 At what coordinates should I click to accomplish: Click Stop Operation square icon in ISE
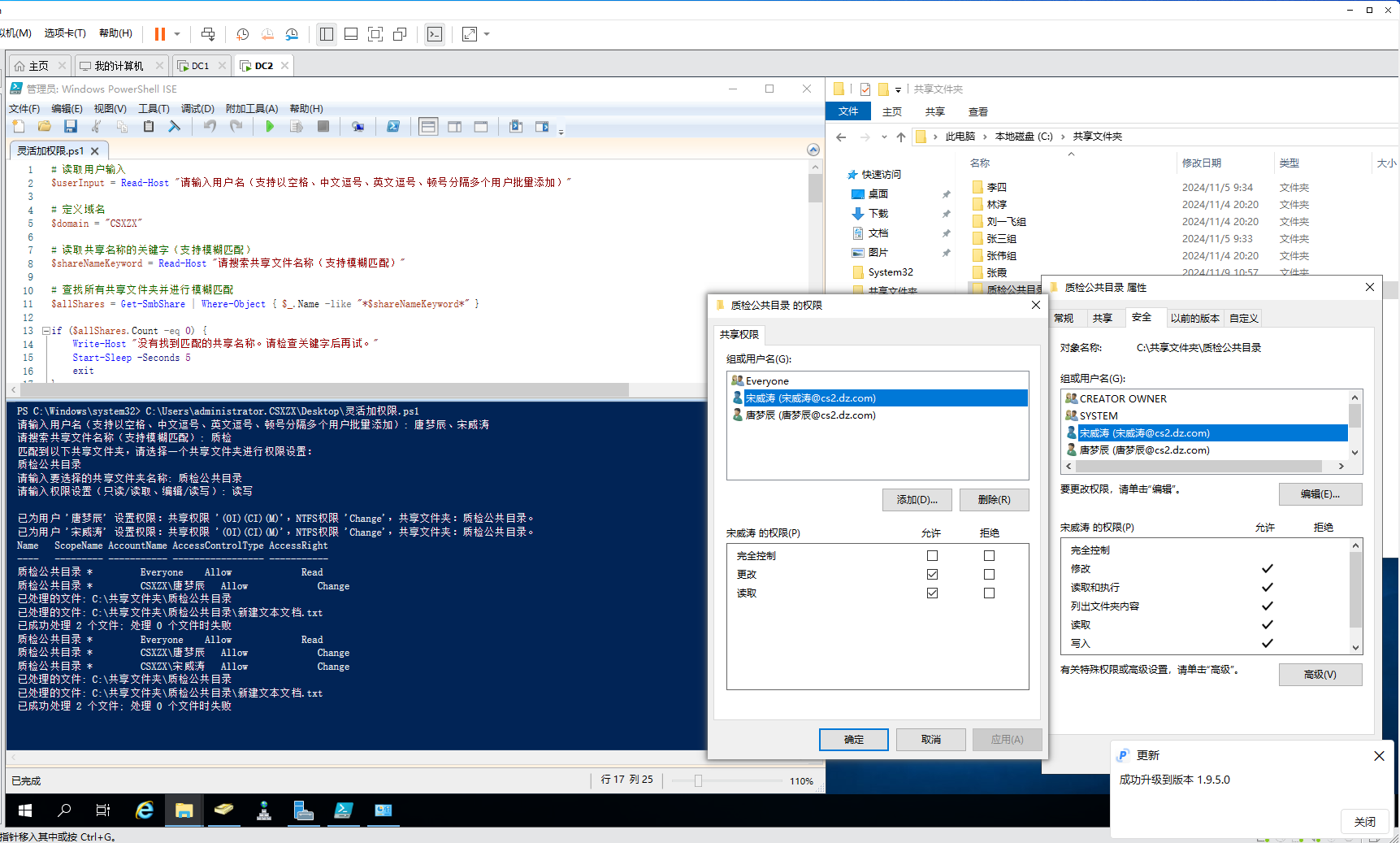(x=323, y=127)
